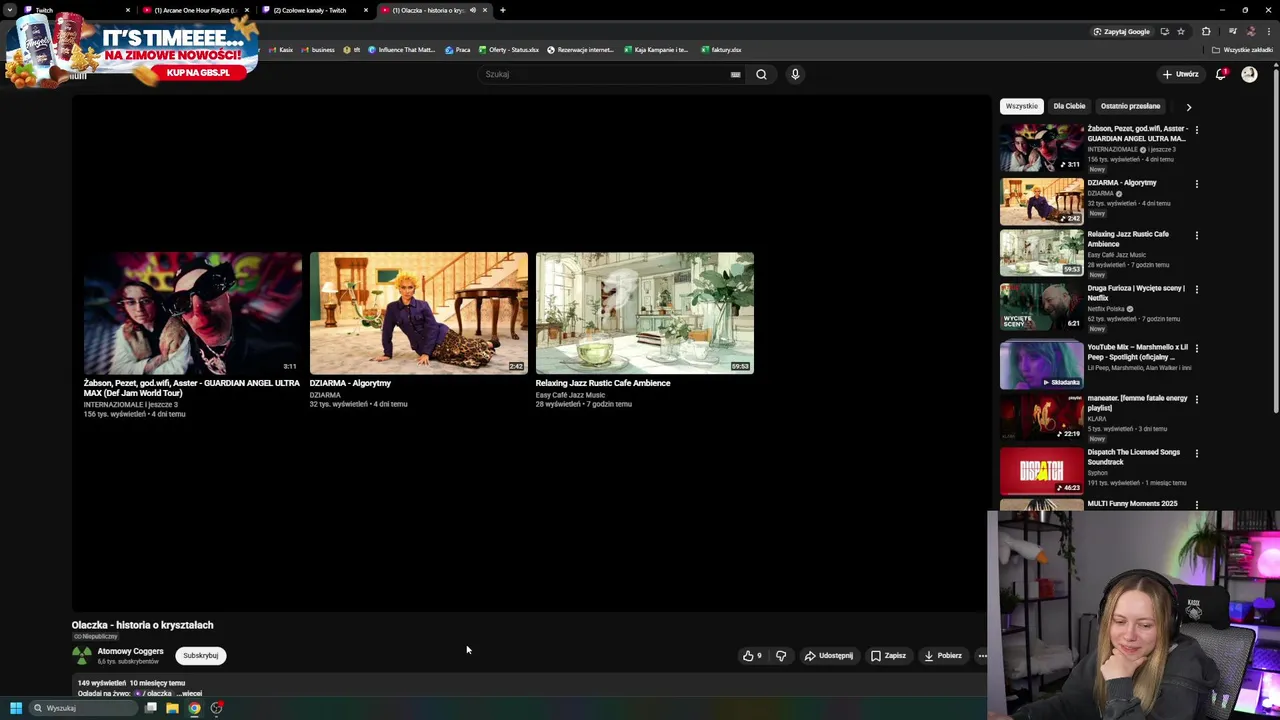Open faktury.xlsx bookmark
Viewport: 1280px width, 720px height.
tap(721, 50)
